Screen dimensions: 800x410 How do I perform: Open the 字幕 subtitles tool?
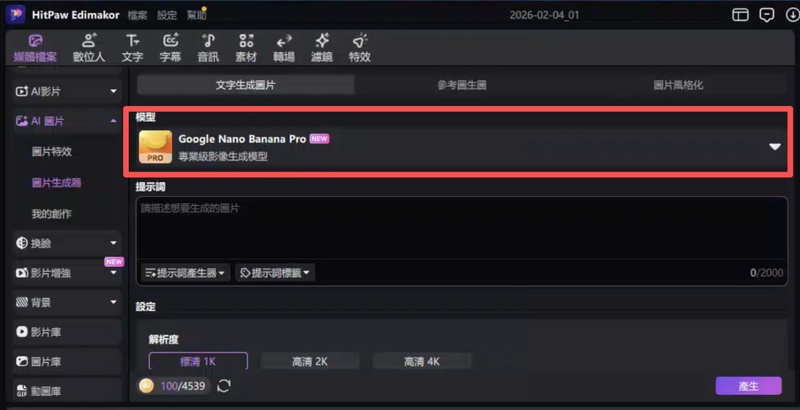point(170,48)
